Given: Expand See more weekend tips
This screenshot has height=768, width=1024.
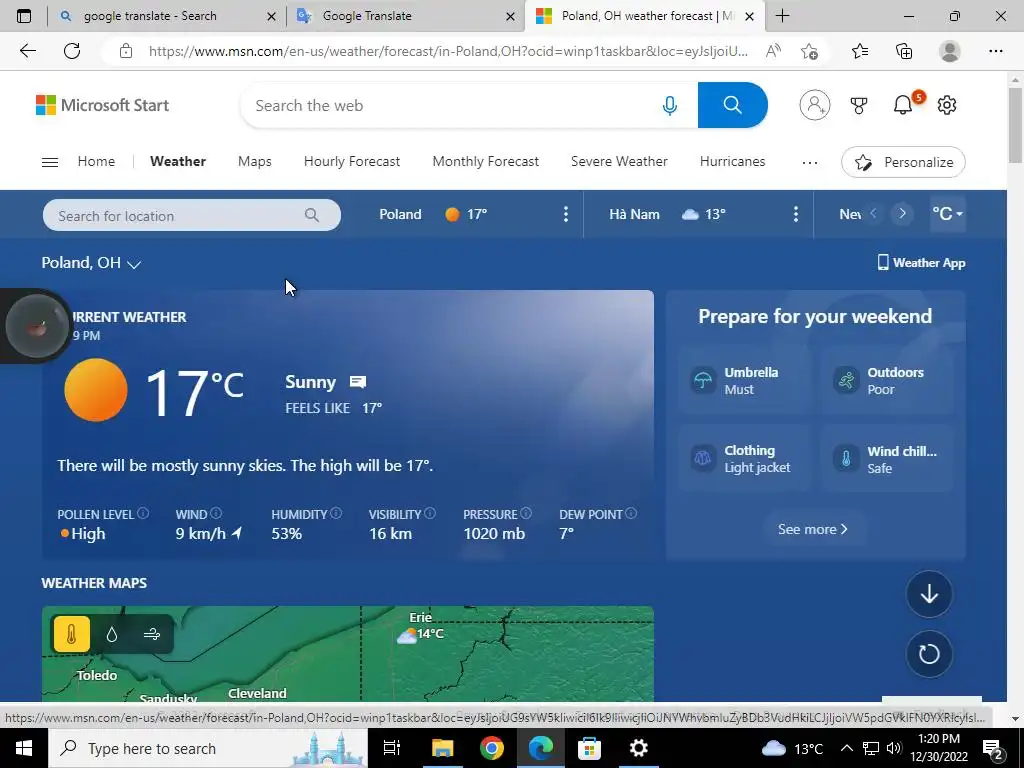Looking at the screenshot, I should click(812, 529).
